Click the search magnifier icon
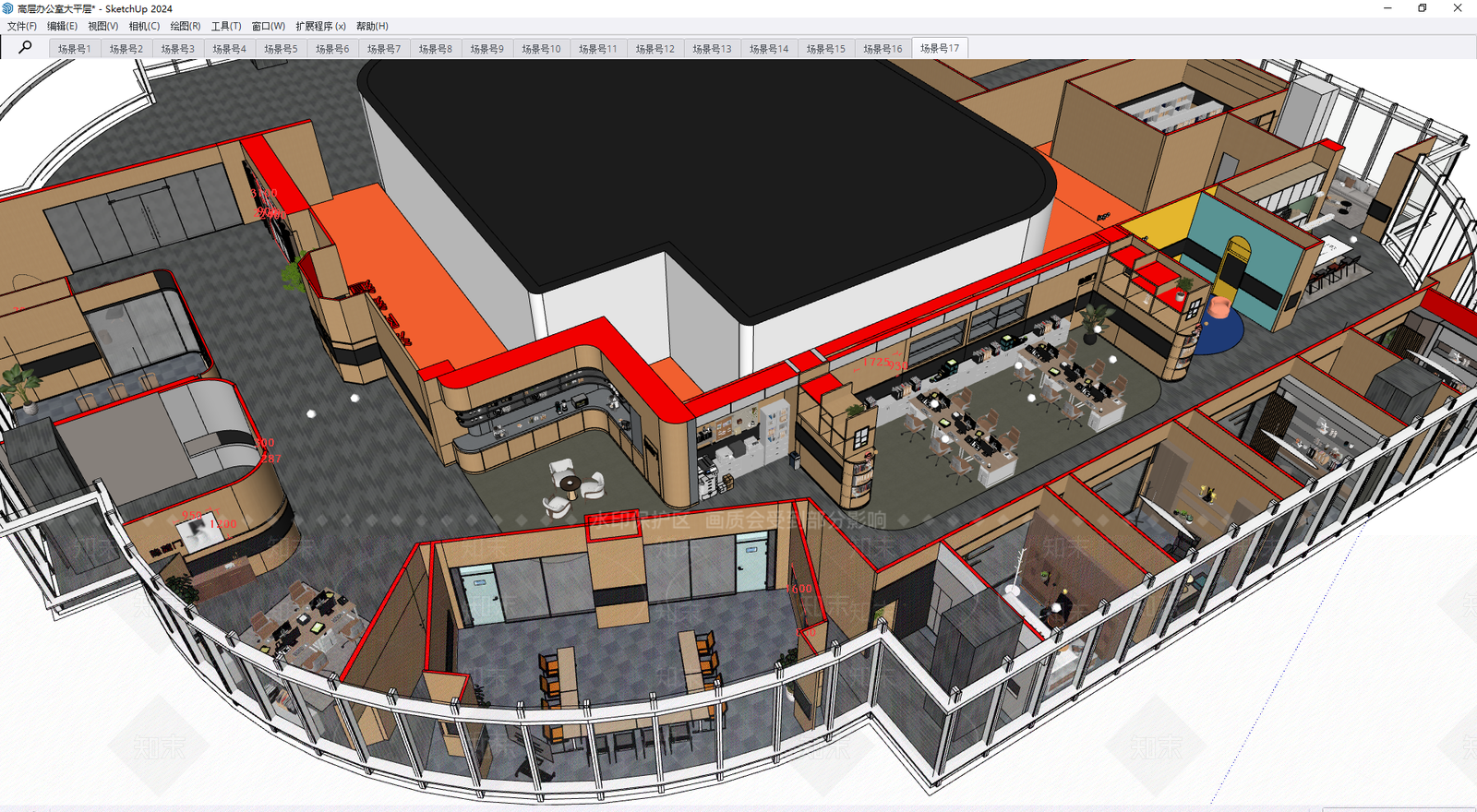The height and width of the screenshot is (812, 1477). [x=25, y=47]
